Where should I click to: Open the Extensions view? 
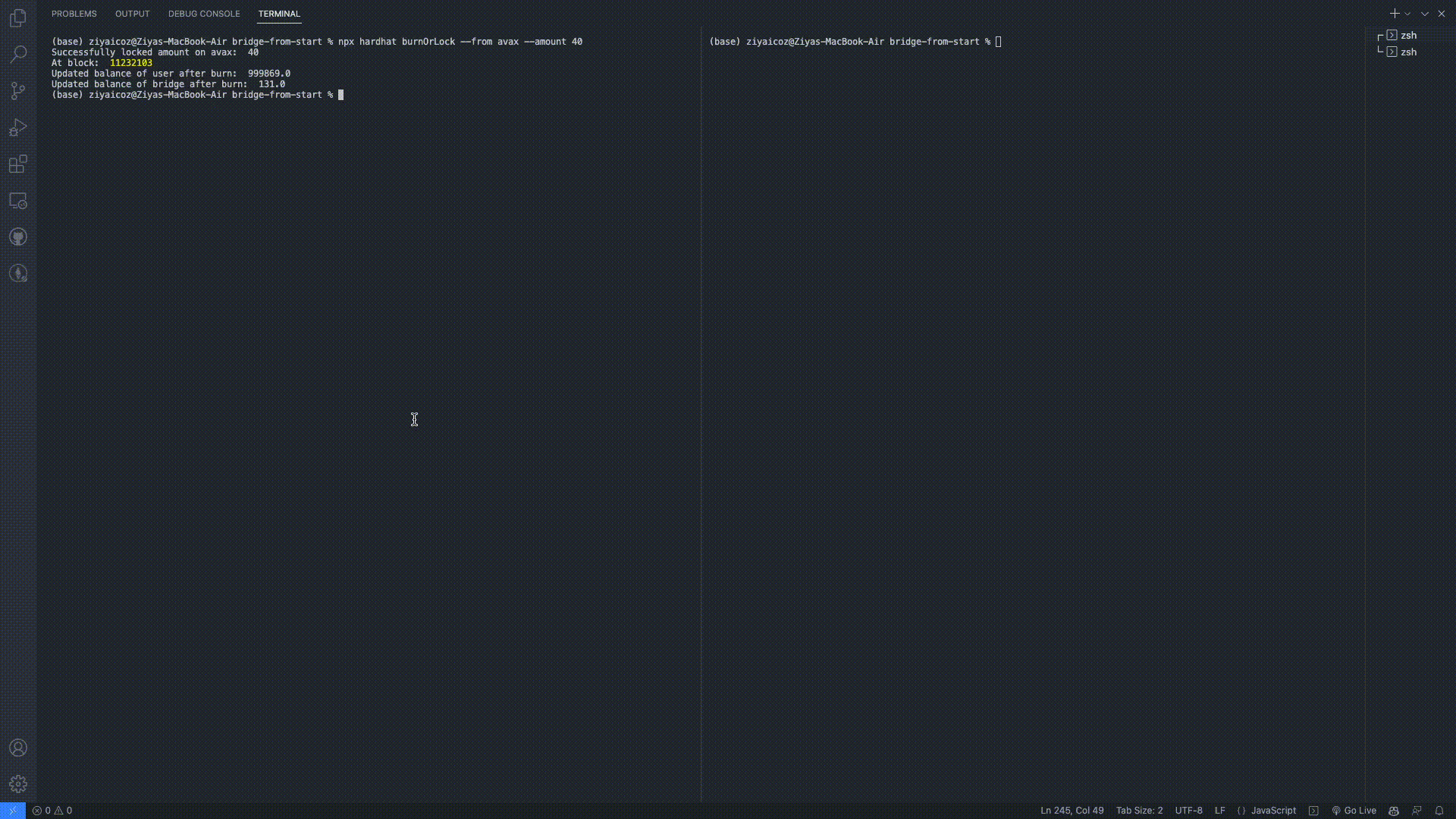(x=18, y=164)
